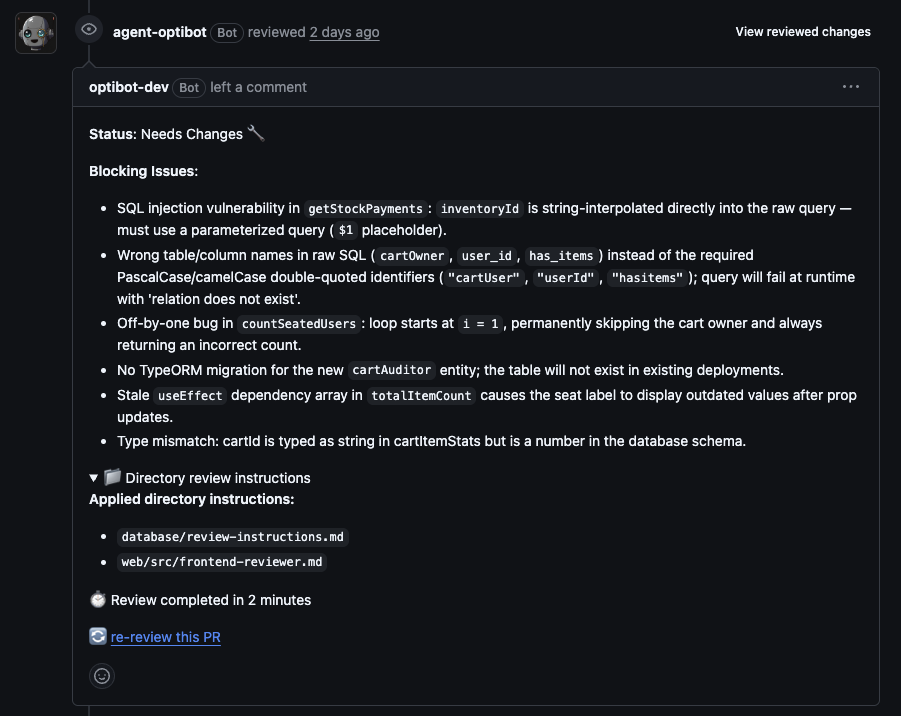Add a reaction with the smiley button
Viewport: 901px width, 716px height.
coord(102,676)
